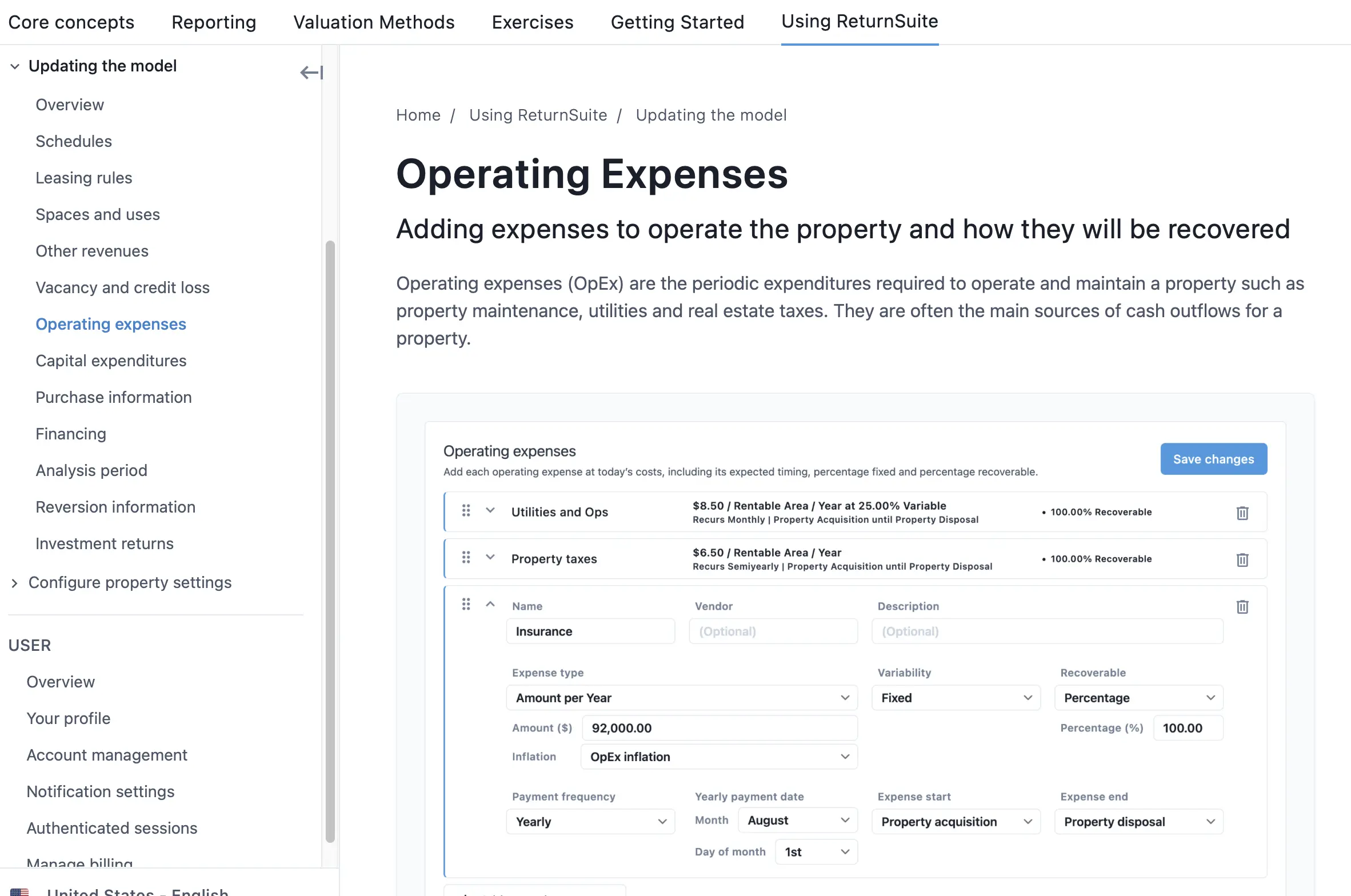Open Vacancy and credit loss page

[x=122, y=287]
